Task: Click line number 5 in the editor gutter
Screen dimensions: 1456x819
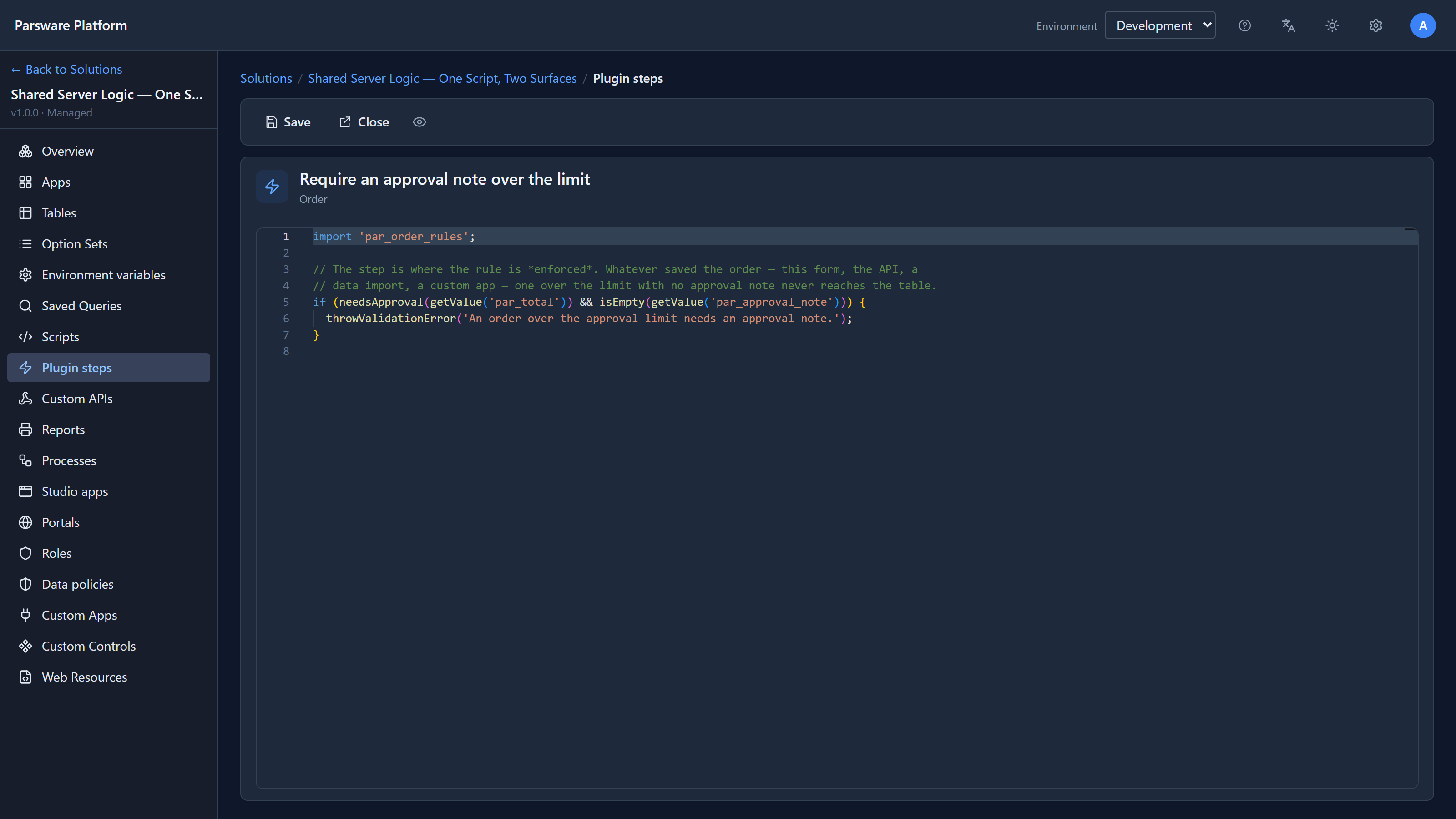Action: pyautogui.click(x=286, y=302)
